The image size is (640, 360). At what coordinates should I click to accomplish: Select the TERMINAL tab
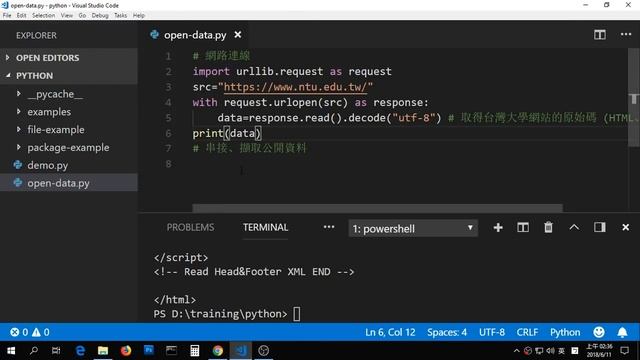(x=265, y=227)
